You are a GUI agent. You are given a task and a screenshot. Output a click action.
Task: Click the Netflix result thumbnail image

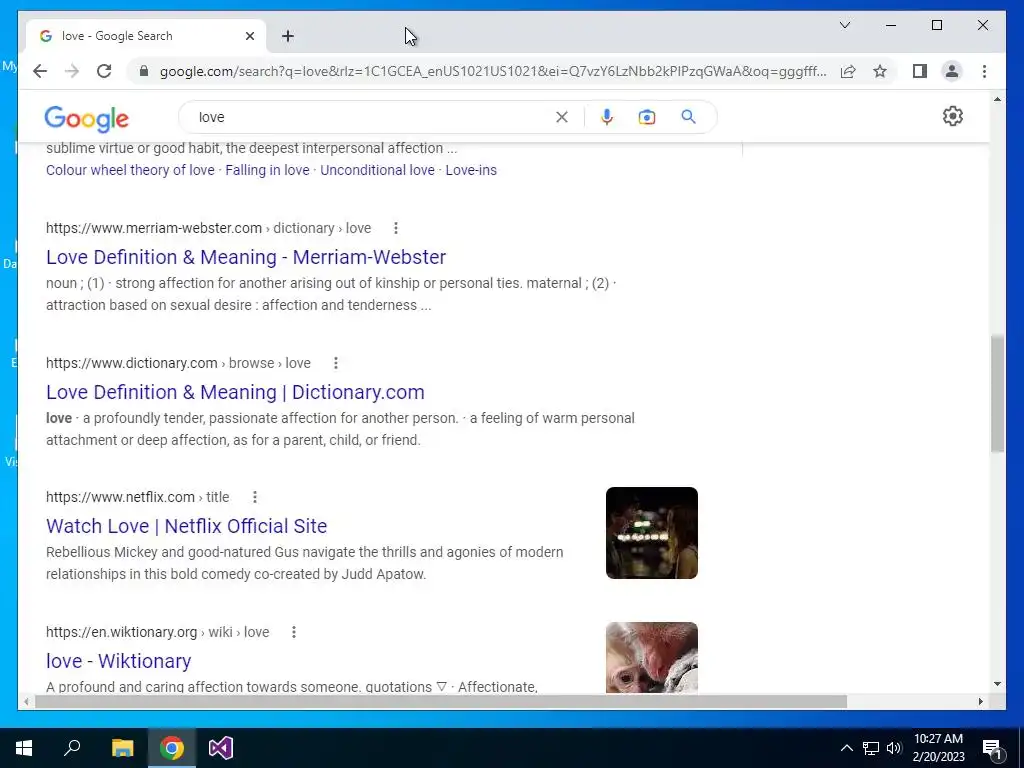tap(652, 533)
